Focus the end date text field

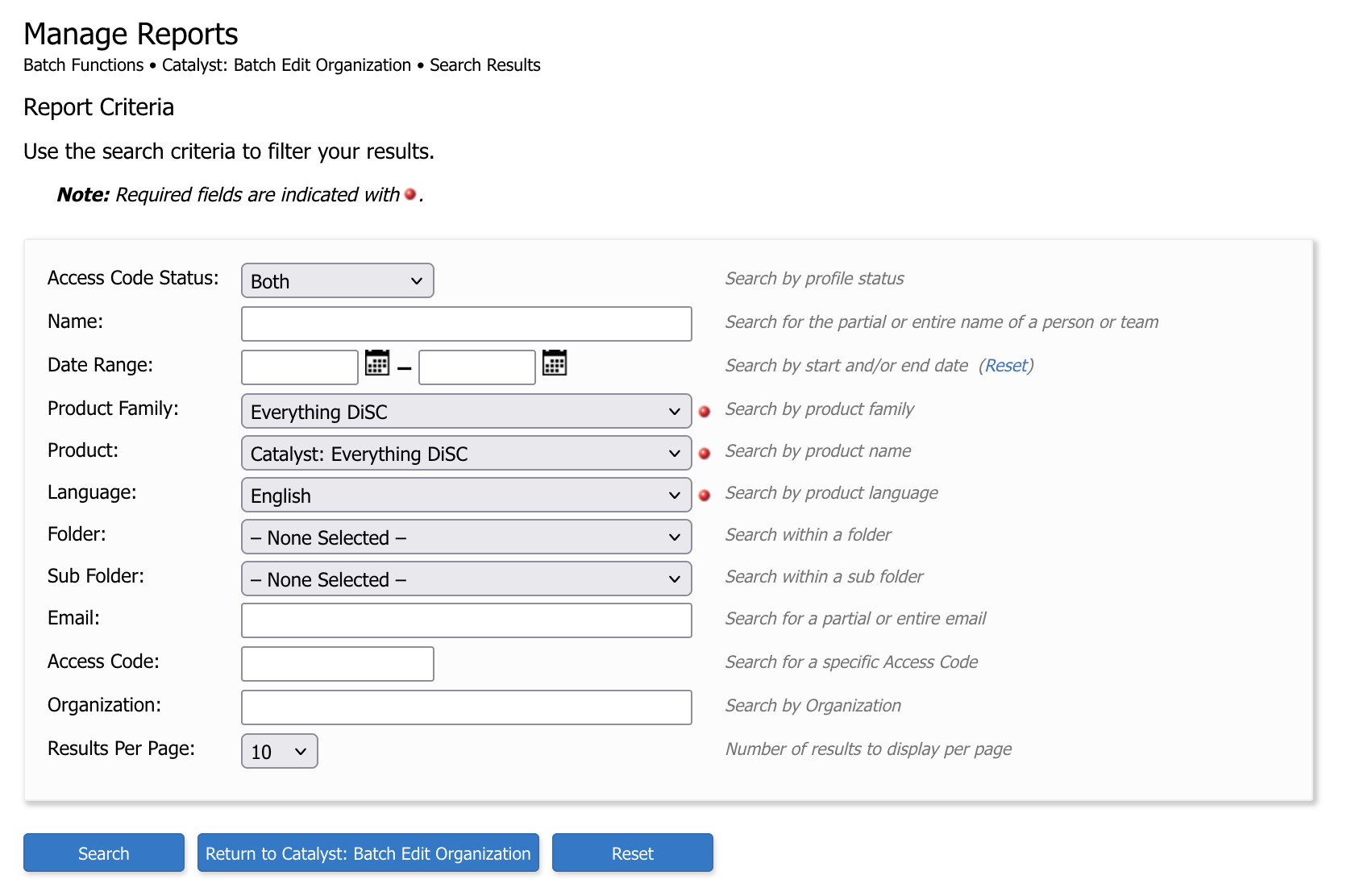point(477,367)
